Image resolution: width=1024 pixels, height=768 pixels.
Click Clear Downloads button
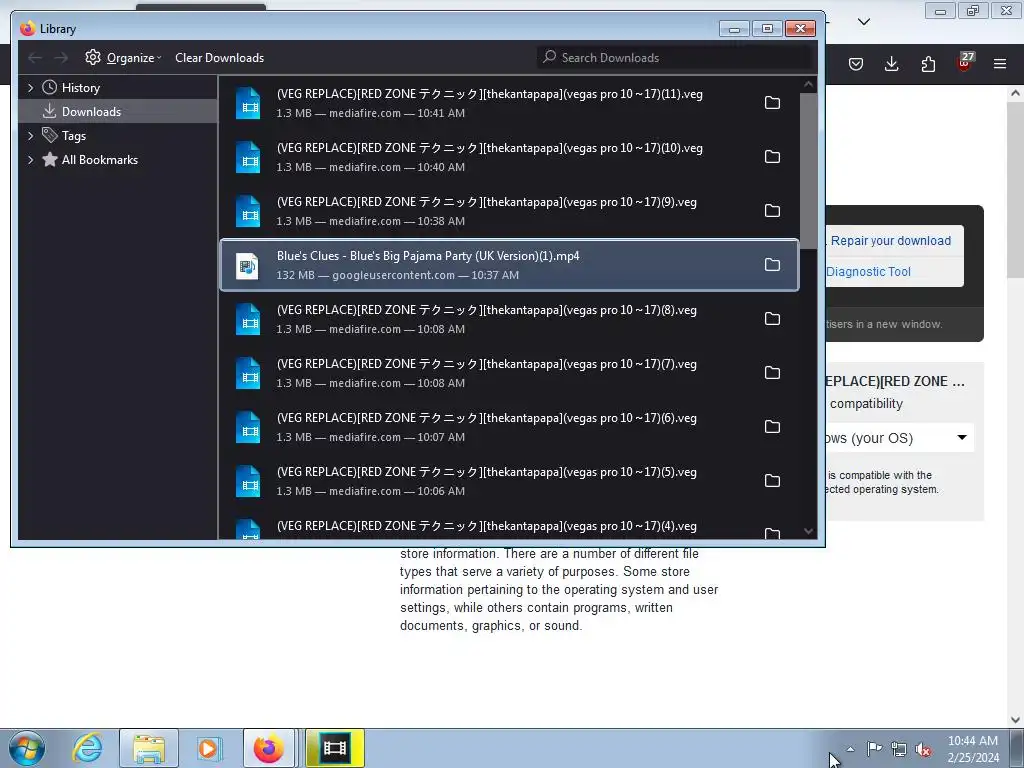coord(219,58)
